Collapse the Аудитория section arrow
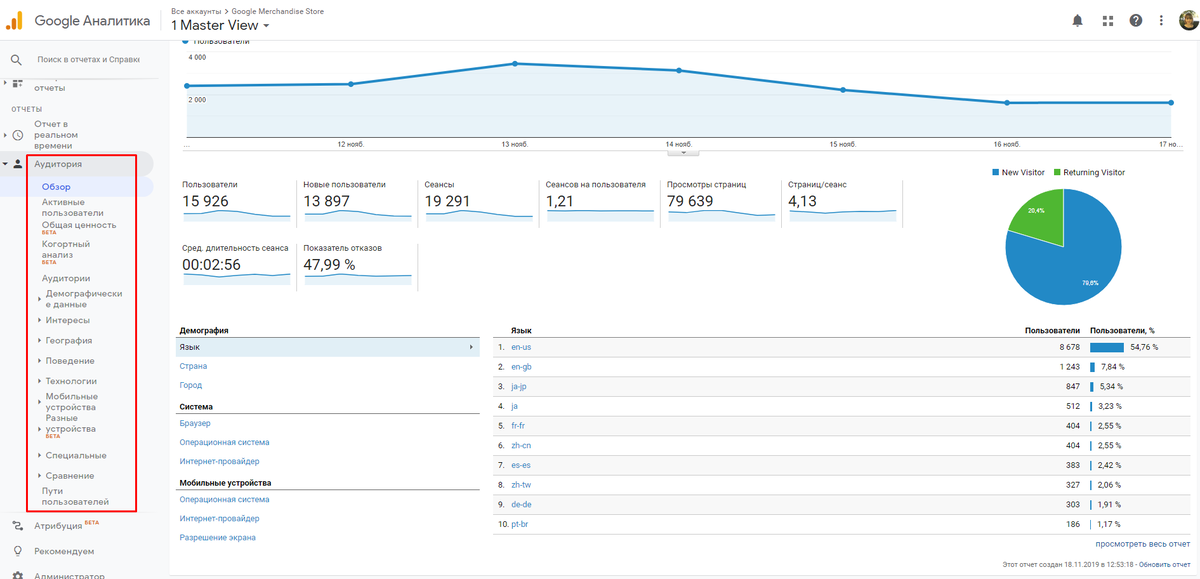 point(5,164)
